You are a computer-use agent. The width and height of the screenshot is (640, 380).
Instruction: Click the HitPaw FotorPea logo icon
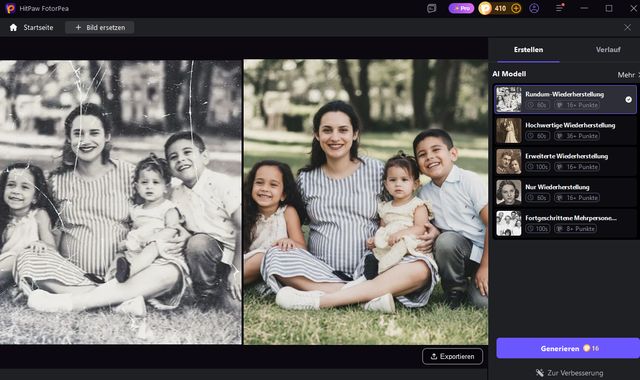[10, 8]
